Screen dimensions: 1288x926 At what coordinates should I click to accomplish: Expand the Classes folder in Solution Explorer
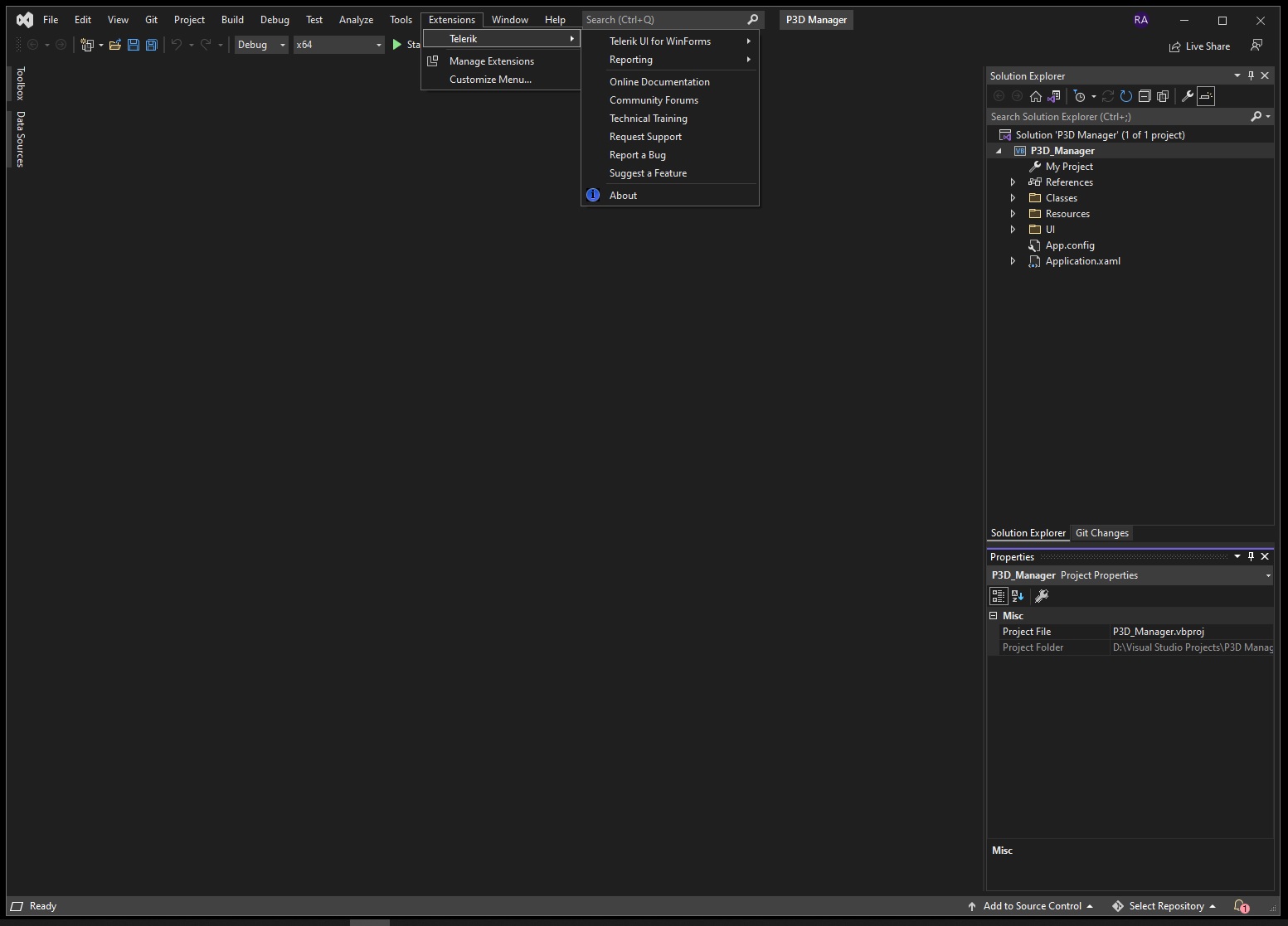[x=1013, y=198]
